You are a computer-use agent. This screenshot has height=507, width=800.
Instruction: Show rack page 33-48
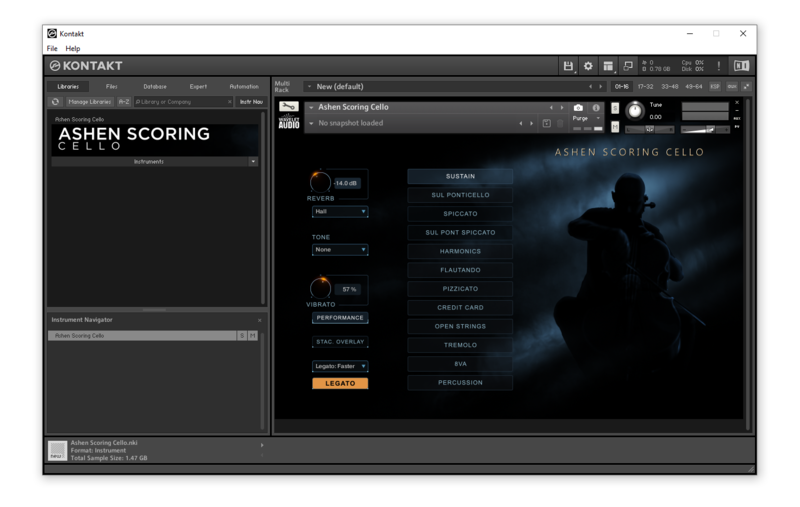(669, 87)
